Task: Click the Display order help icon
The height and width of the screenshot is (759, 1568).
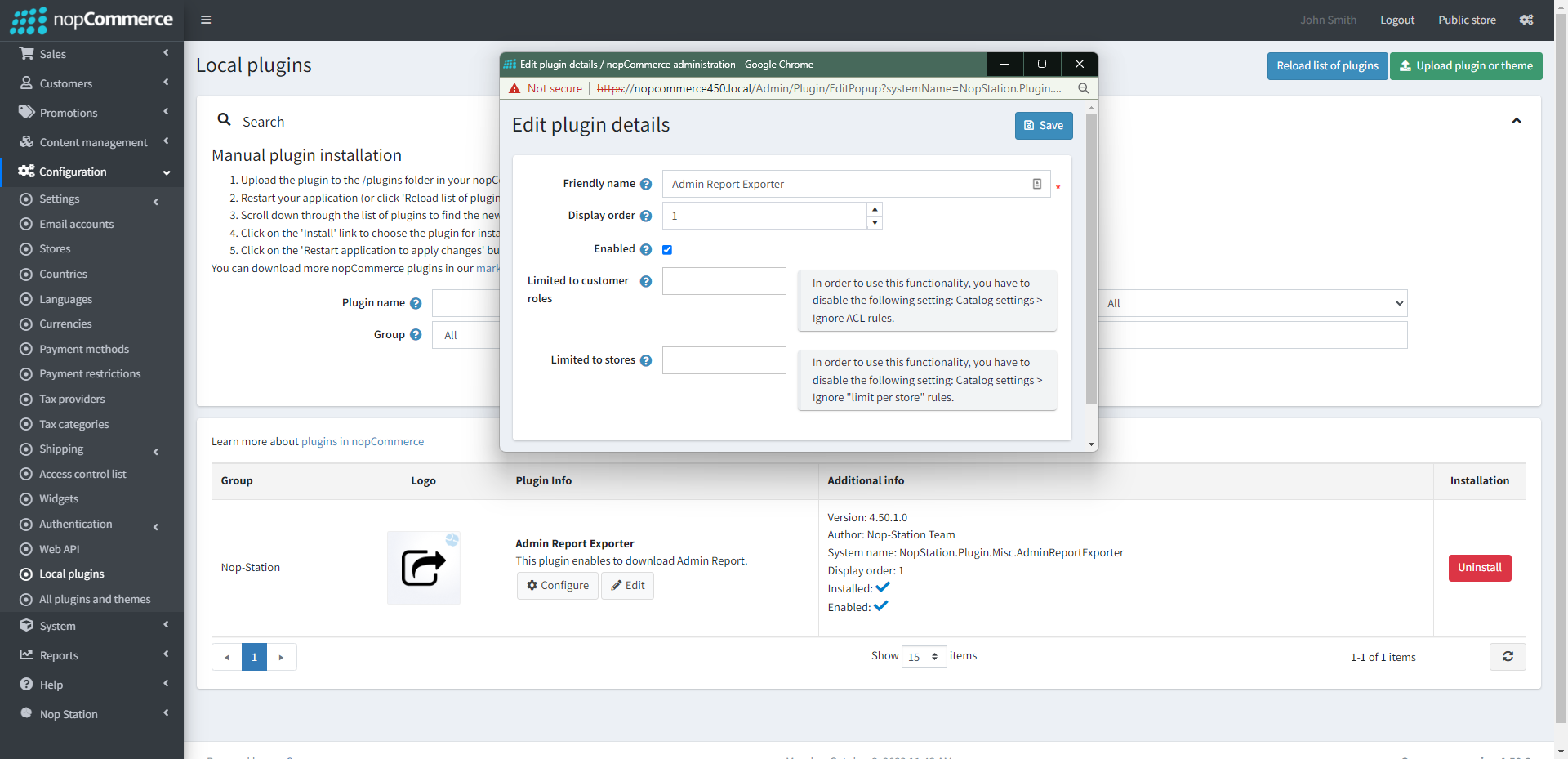Action: 646,217
